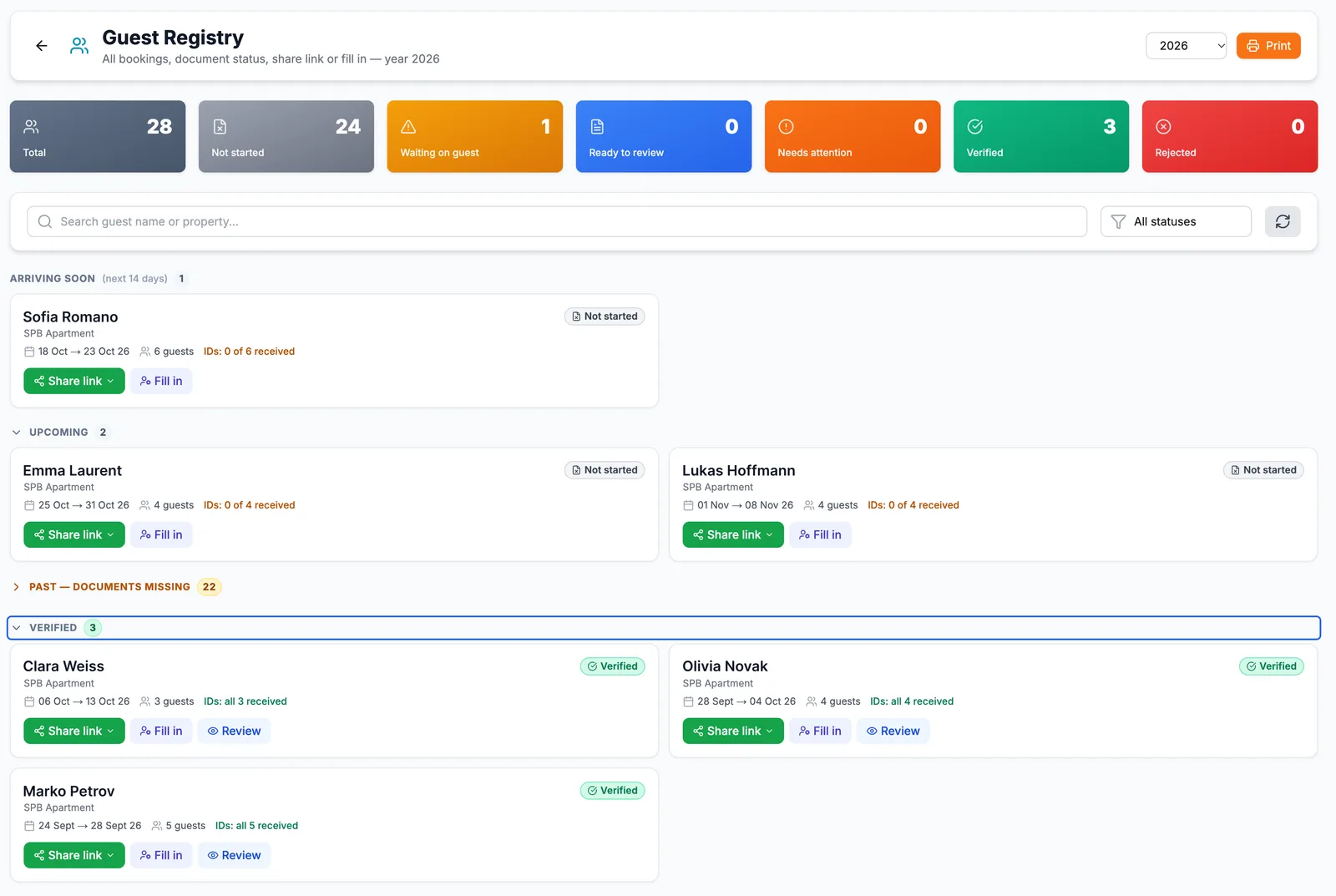Click the search guest name field
1336x896 pixels.
point(557,221)
